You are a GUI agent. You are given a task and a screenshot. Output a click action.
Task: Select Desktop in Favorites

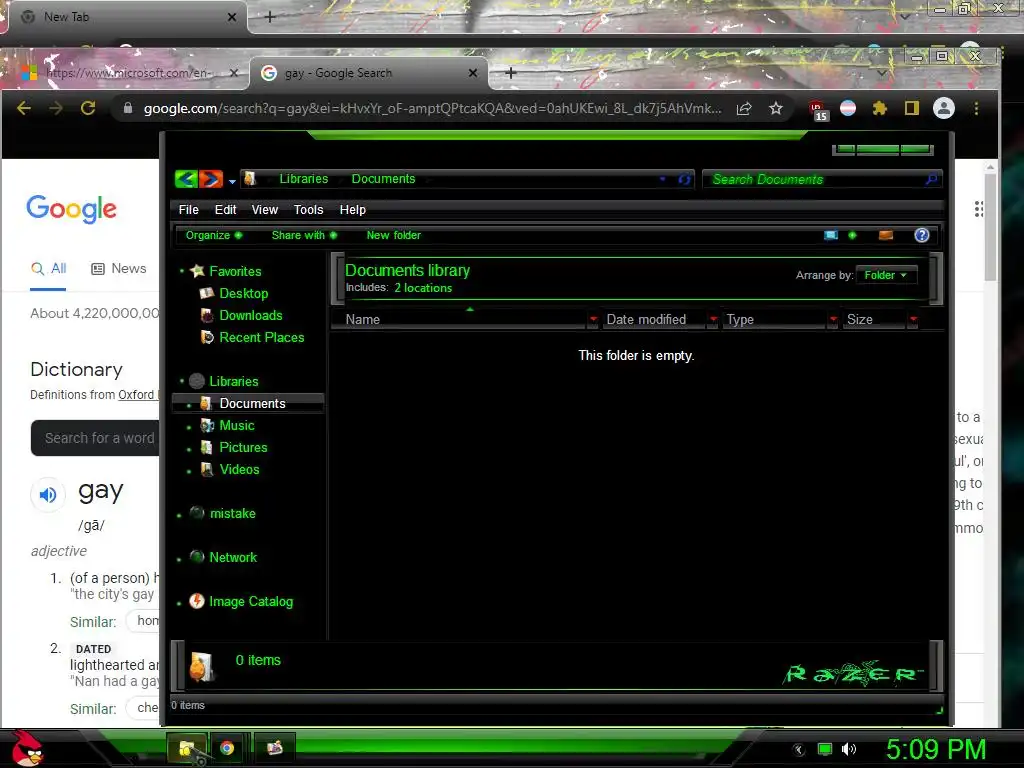(x=244, y=293)
